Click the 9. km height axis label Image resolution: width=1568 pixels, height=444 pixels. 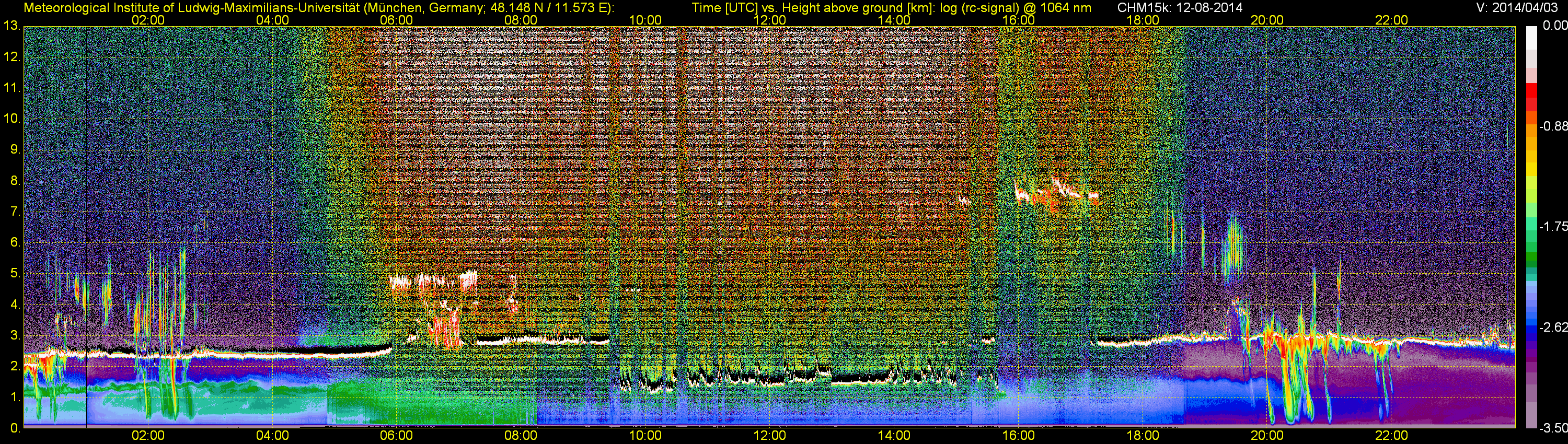(15, 149)
